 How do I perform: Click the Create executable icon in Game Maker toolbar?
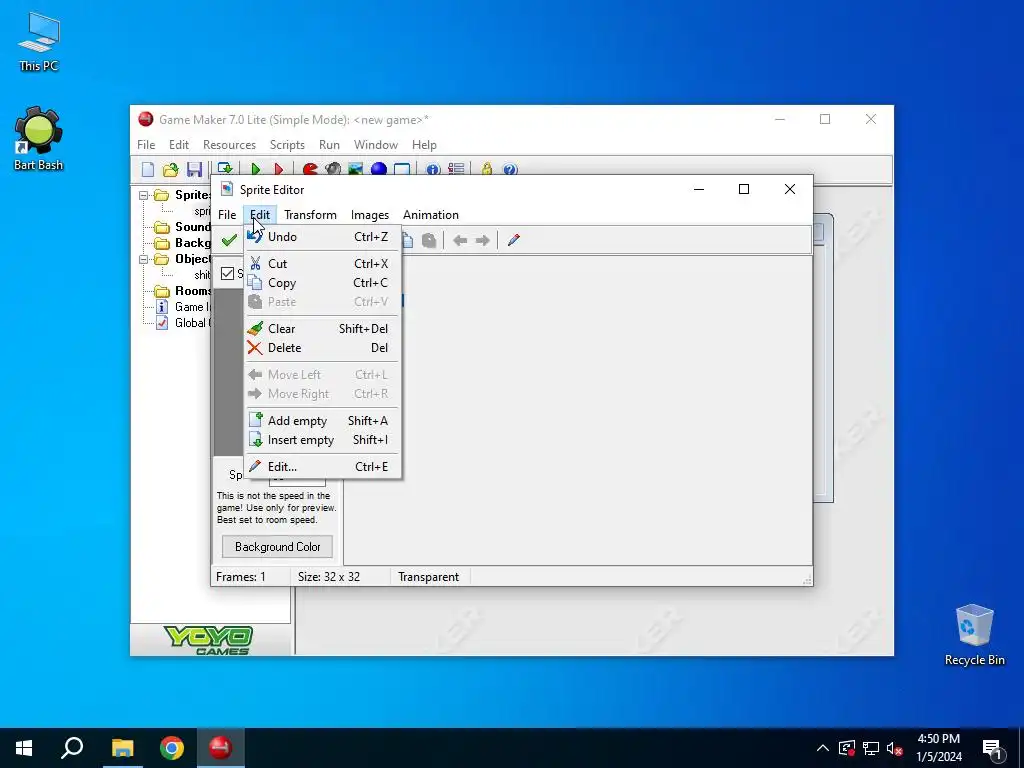click(225, 168)
